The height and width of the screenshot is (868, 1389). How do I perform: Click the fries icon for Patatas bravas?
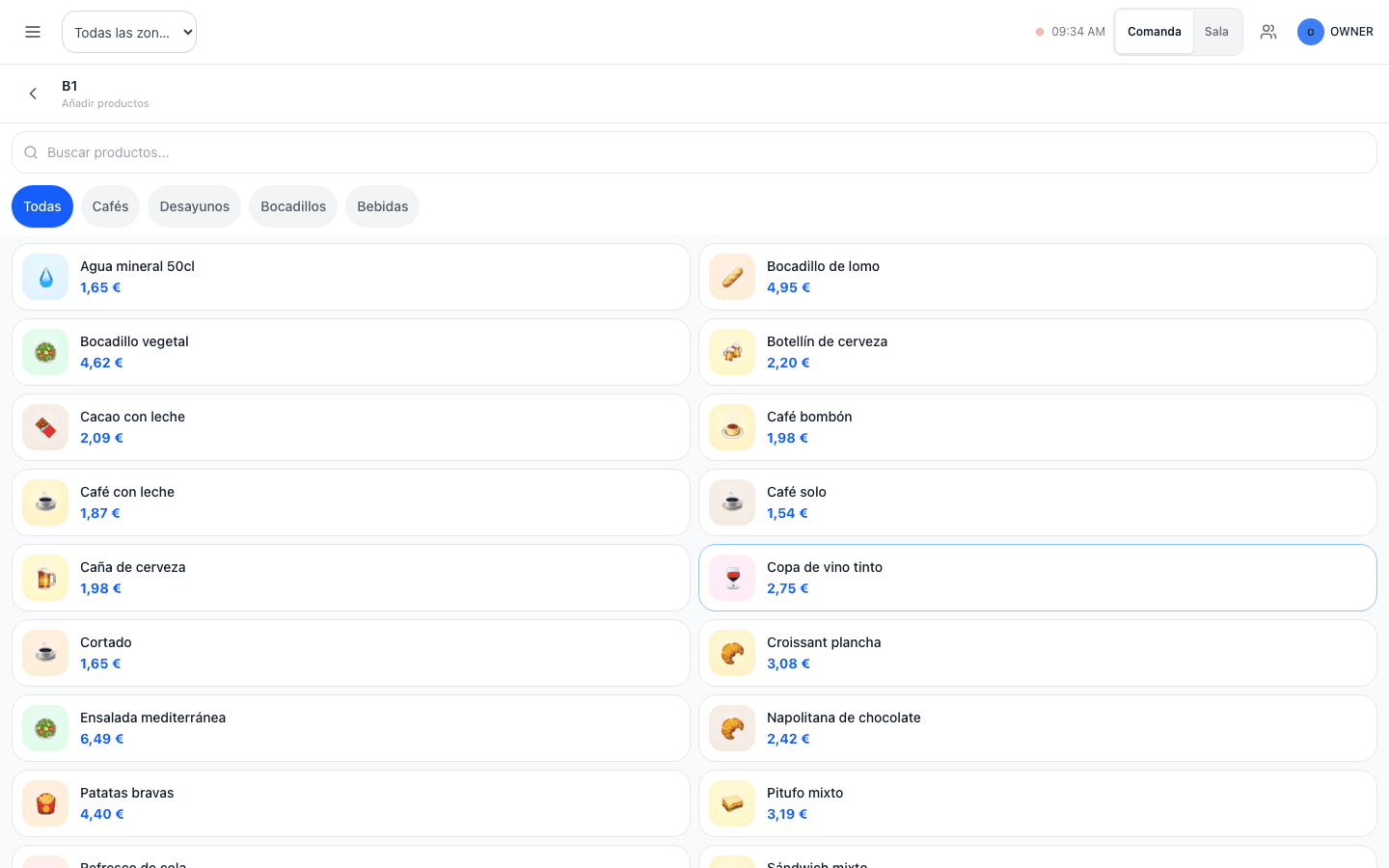click(x=45, y=803)
